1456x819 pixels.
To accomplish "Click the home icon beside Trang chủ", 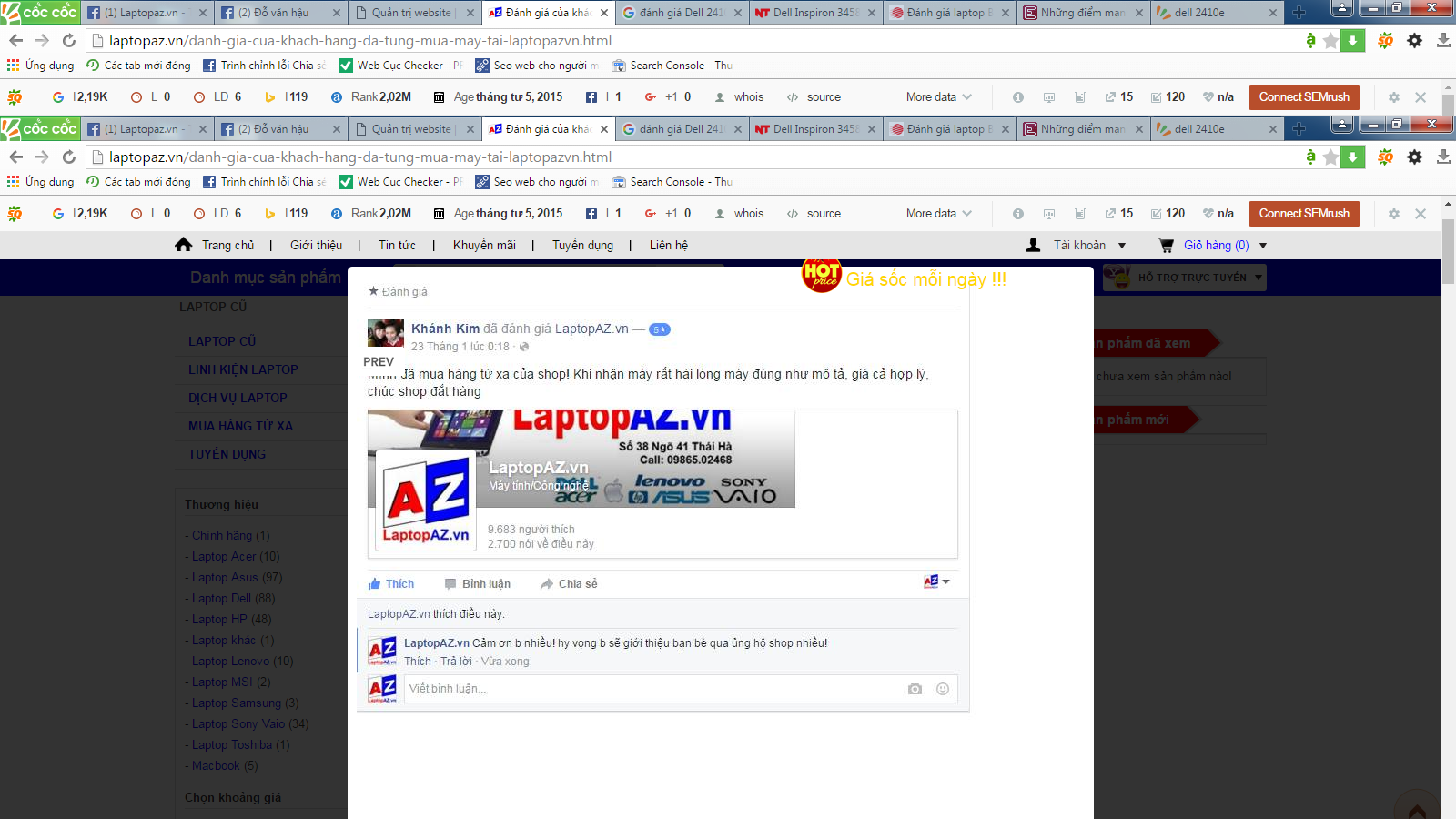I will [x=184, y=245].
